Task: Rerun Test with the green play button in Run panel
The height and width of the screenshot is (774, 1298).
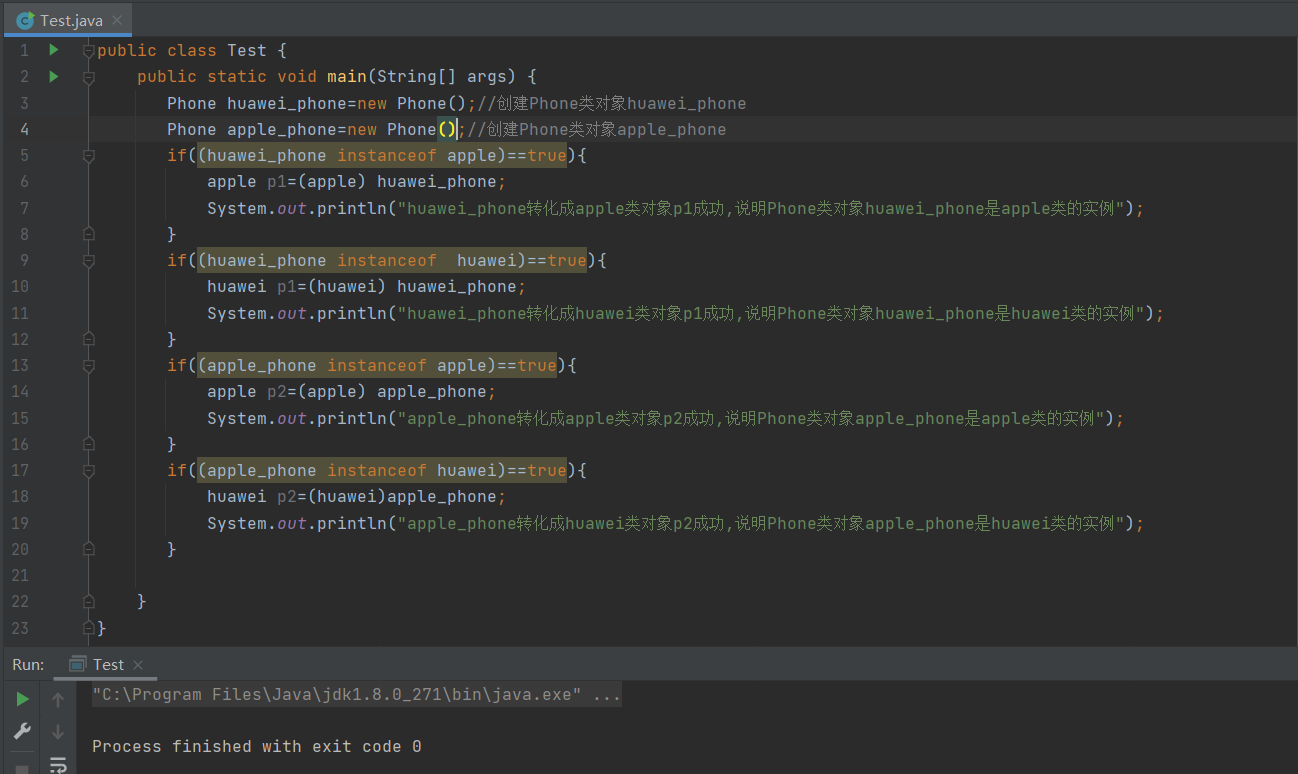Action: coord(22,700)
